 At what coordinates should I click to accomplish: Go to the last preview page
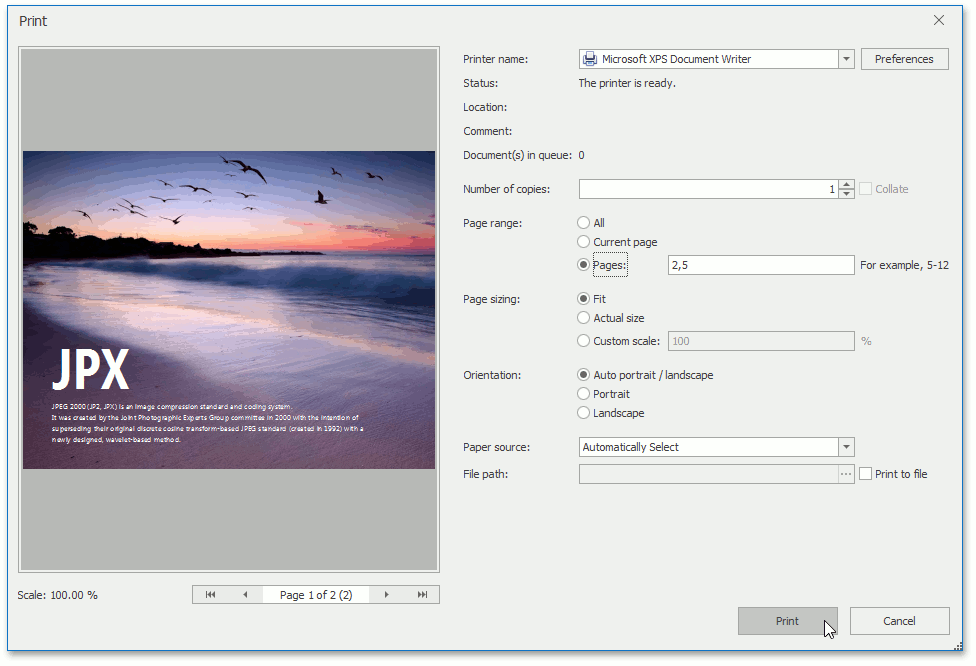point(421,594)
